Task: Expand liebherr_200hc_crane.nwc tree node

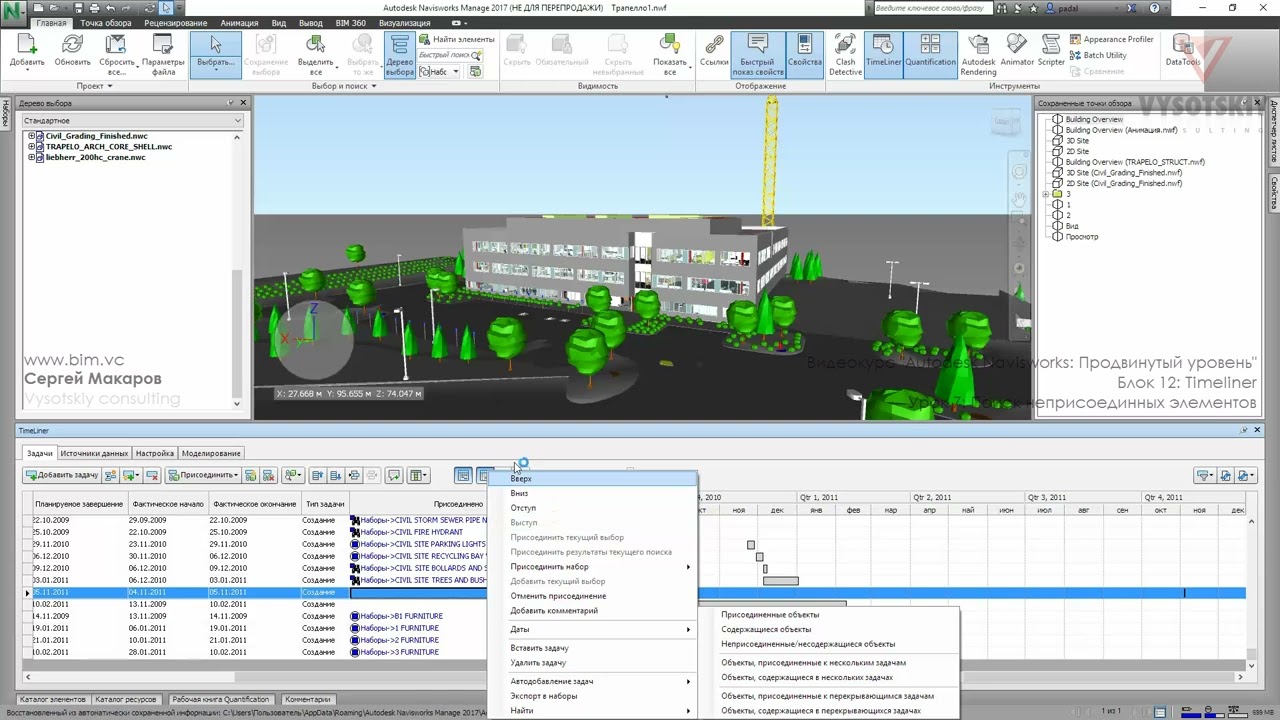Action: pyautogui.click(x=31, y=157)
